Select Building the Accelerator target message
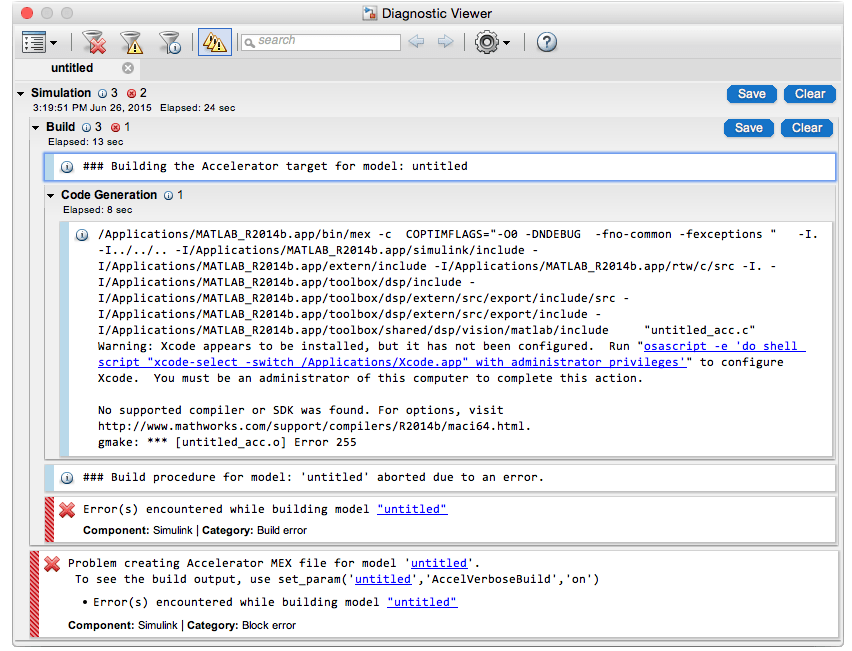The width and height of the screenshot is (852, 651). click(440, 167)
